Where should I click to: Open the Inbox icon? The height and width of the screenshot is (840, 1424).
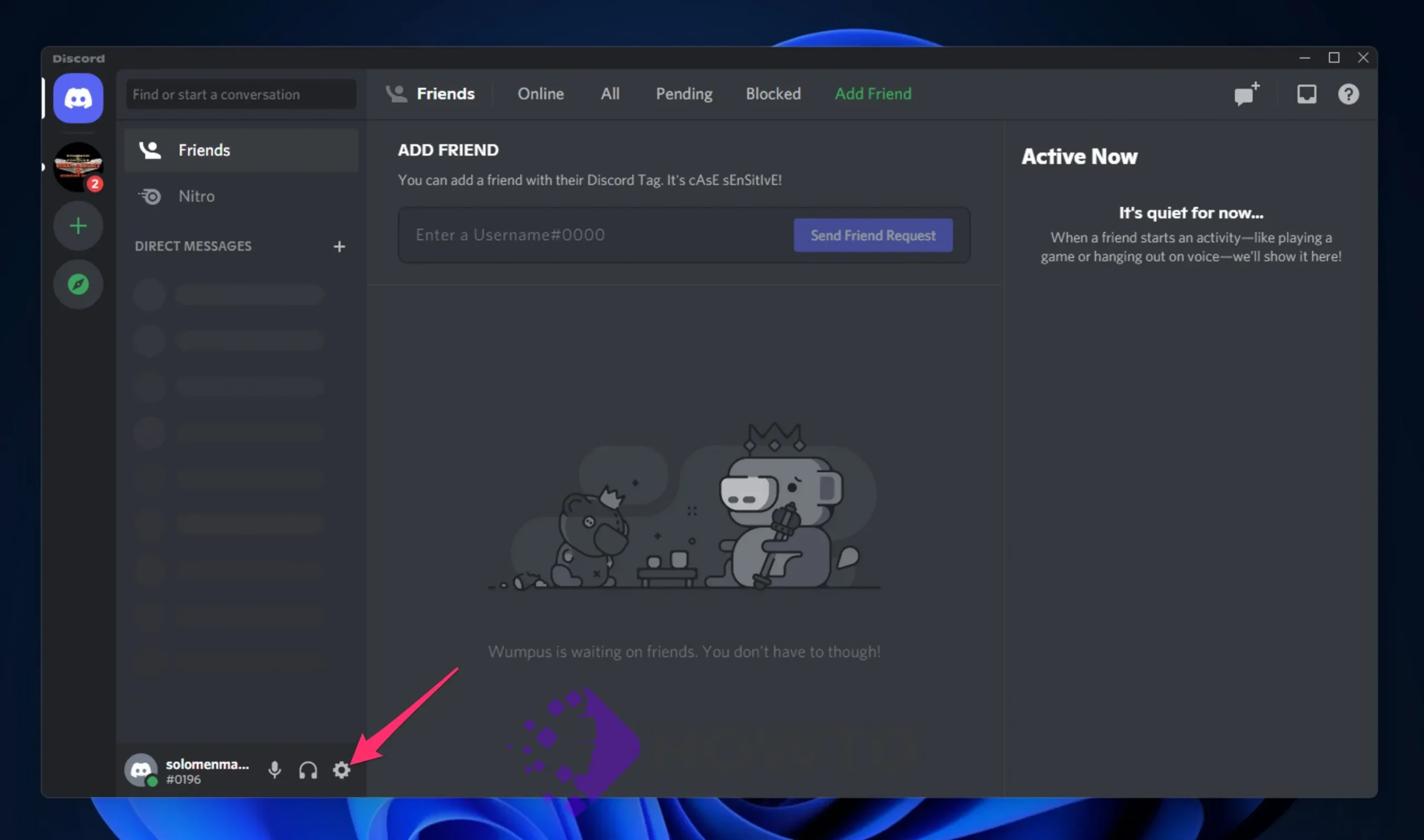point(1306,94)
